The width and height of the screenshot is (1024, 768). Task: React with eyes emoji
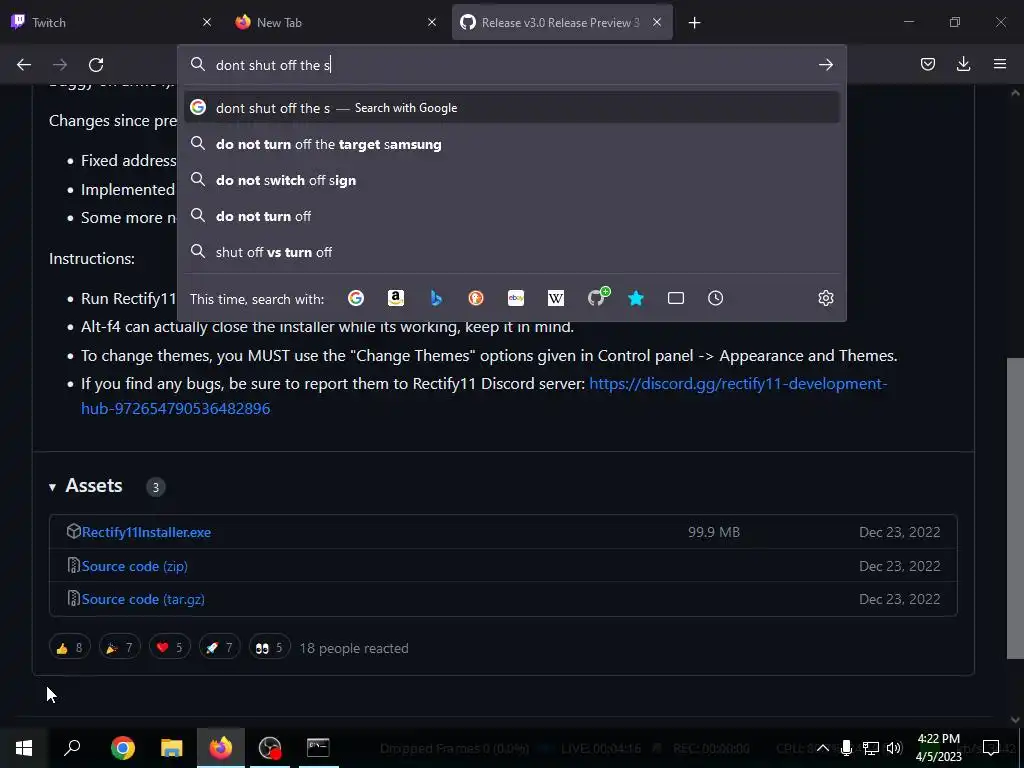tap(270, 648)
